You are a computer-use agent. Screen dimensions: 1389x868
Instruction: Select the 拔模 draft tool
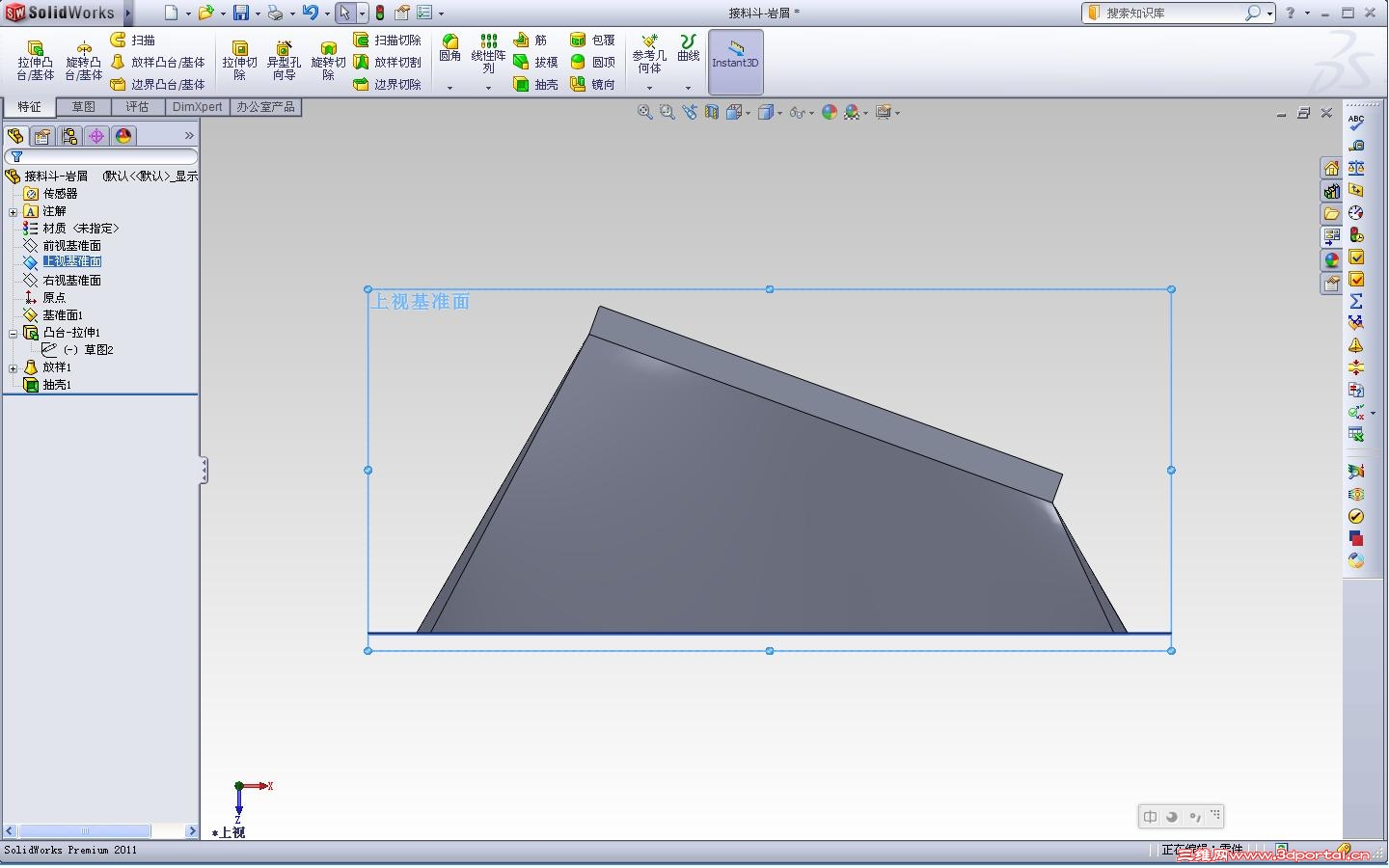(x=535, y=62)
